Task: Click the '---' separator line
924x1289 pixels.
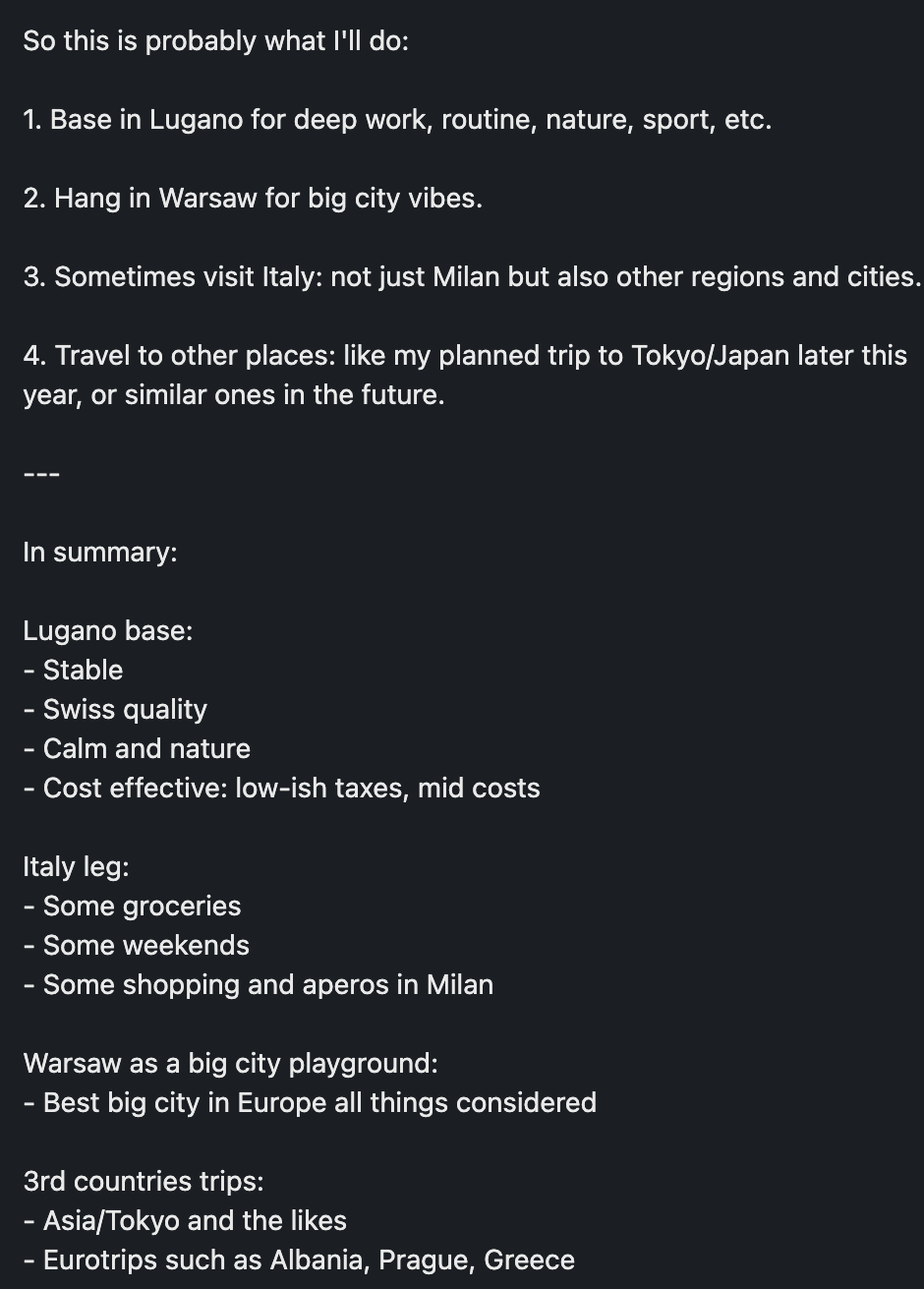Action: coord(41,474)
